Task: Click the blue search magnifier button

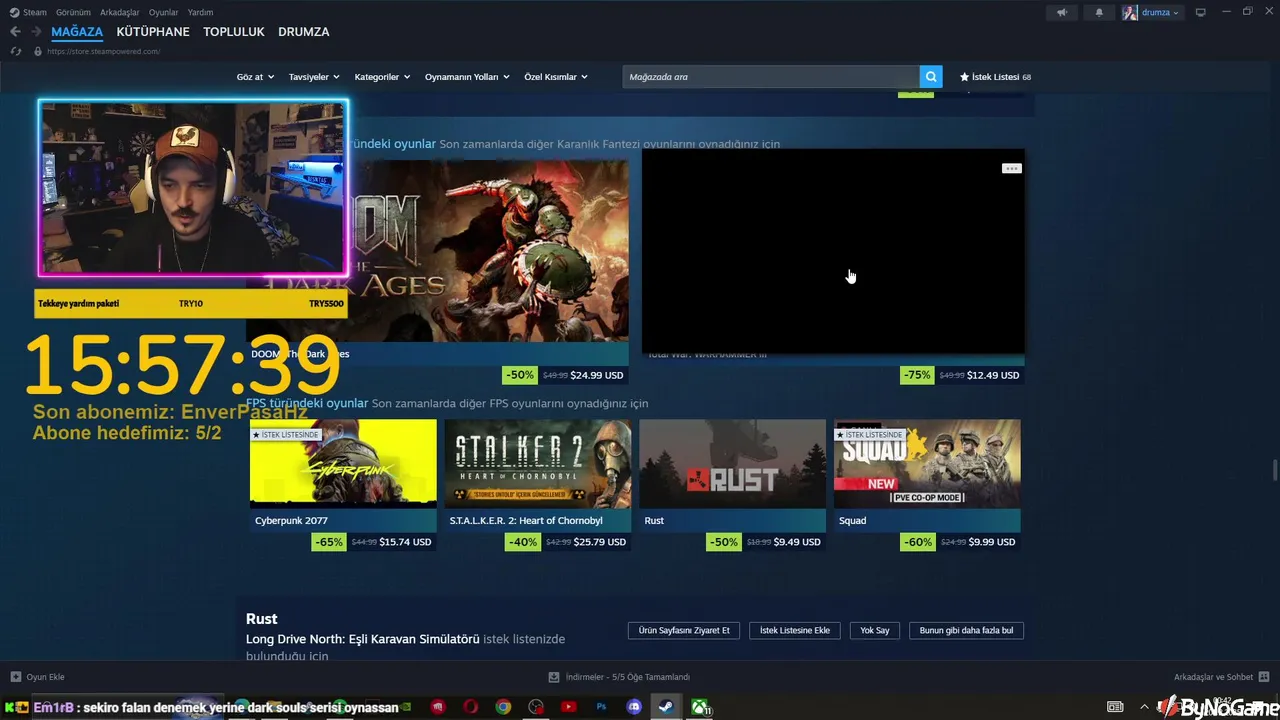Action: [931, 77]
